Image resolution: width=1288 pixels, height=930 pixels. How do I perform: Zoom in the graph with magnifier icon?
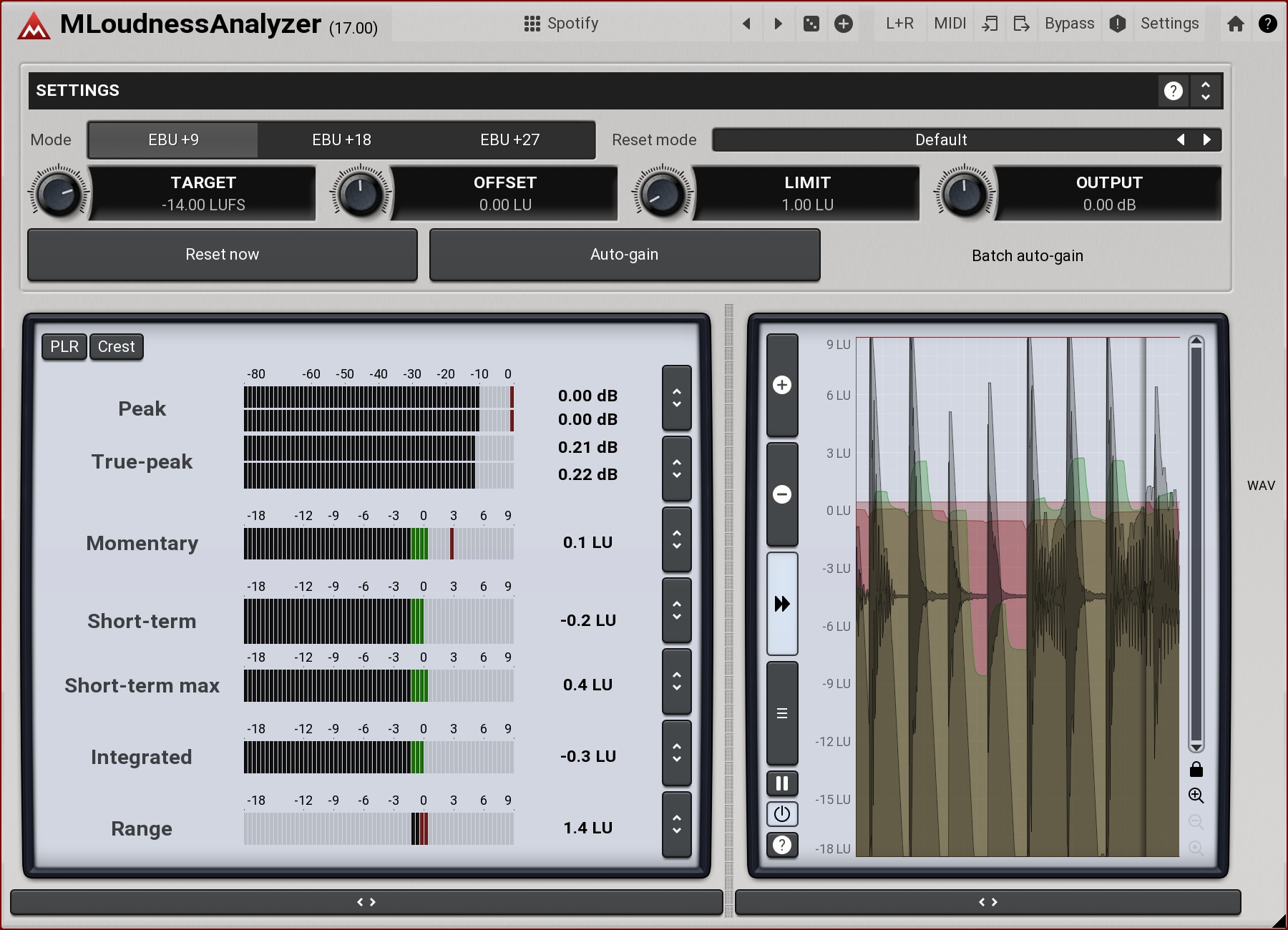pyautogui.click(x=1196, y=796)
